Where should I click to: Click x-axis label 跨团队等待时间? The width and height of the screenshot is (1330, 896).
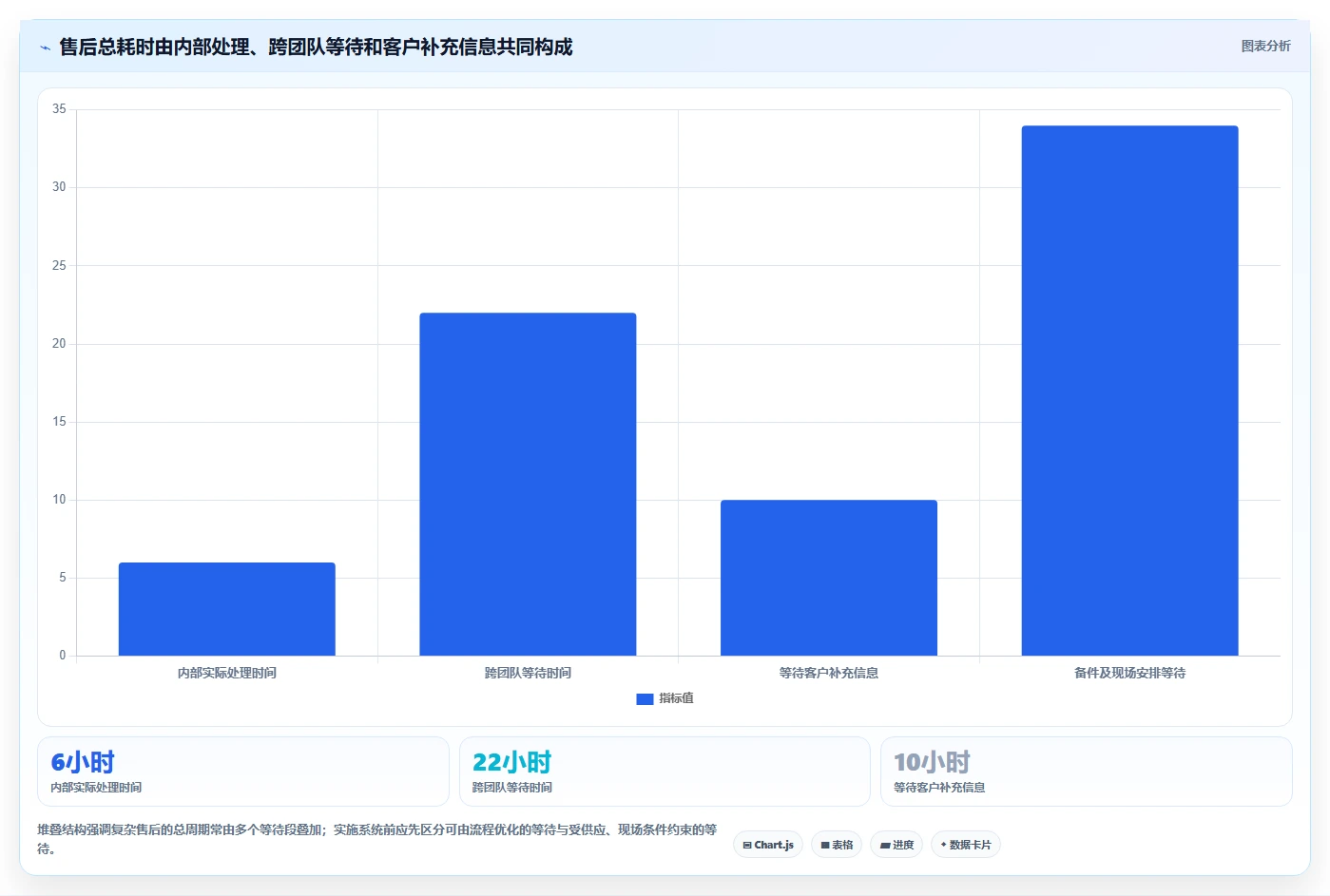(528, 673)
